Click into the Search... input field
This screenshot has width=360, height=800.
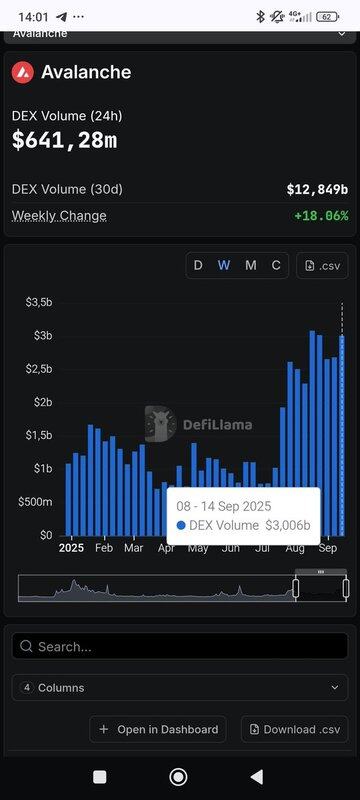180,646
